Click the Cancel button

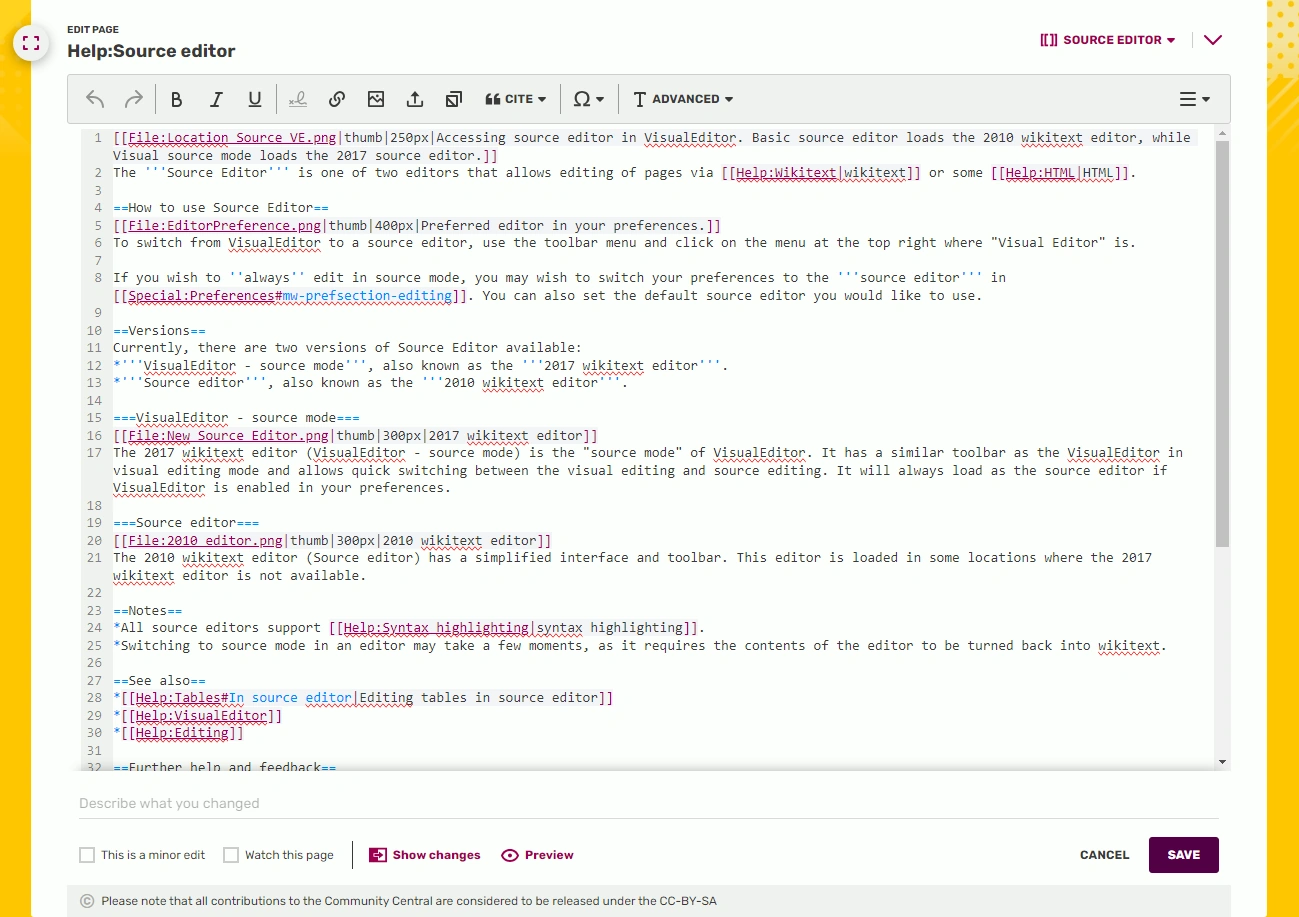tap(1104, 855)
